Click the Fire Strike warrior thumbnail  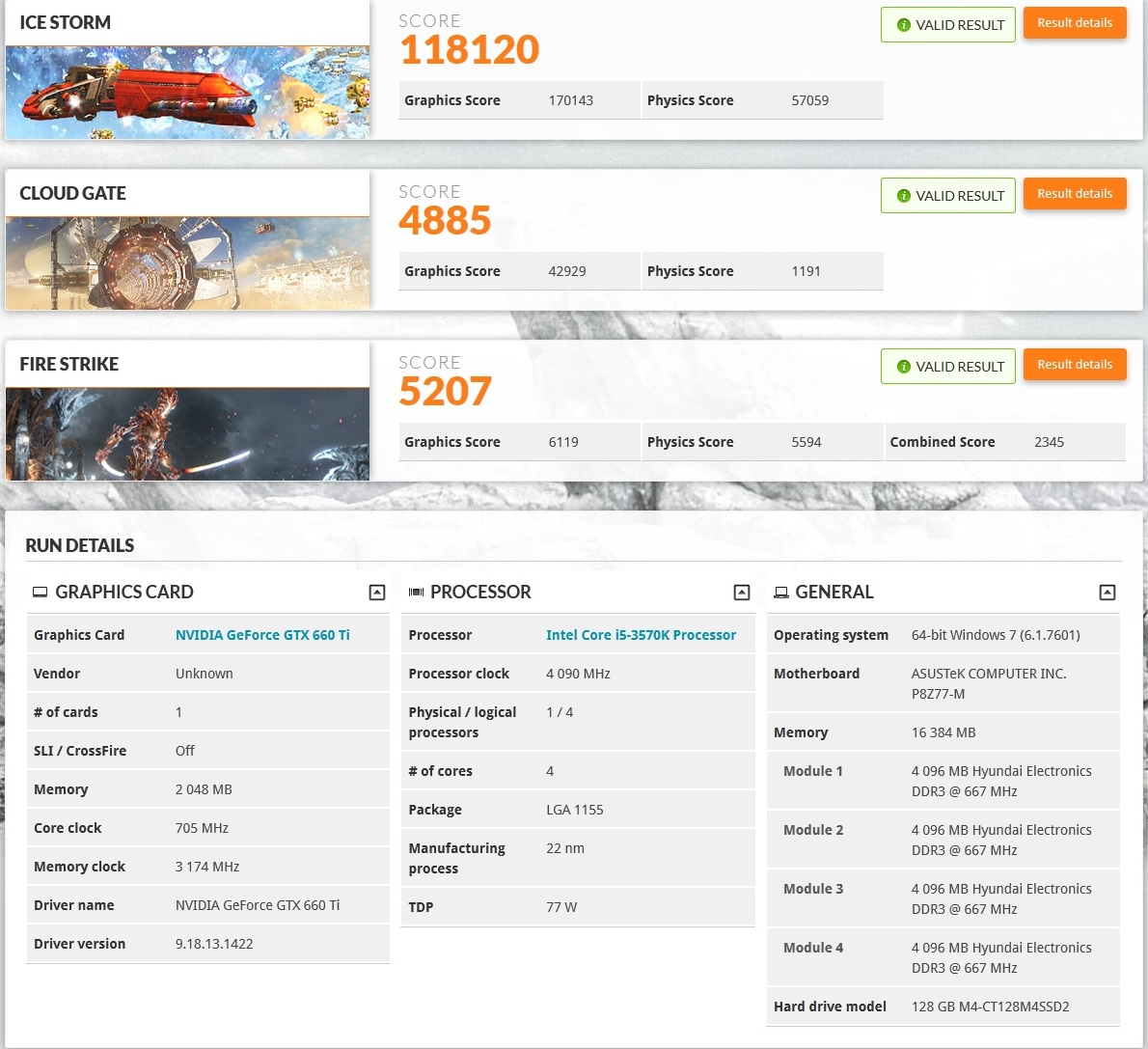(x=187, y=433)
